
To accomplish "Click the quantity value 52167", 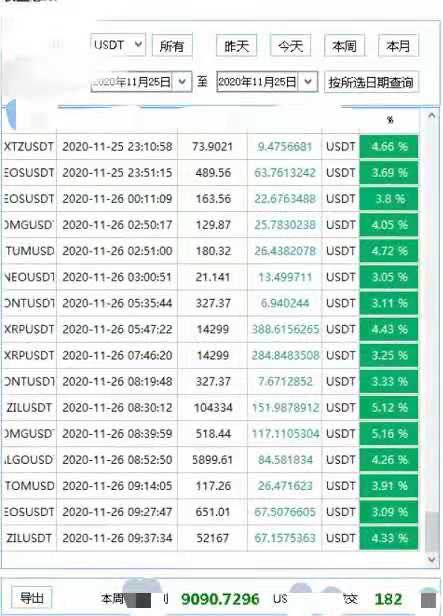I will (x=212, y=537).
